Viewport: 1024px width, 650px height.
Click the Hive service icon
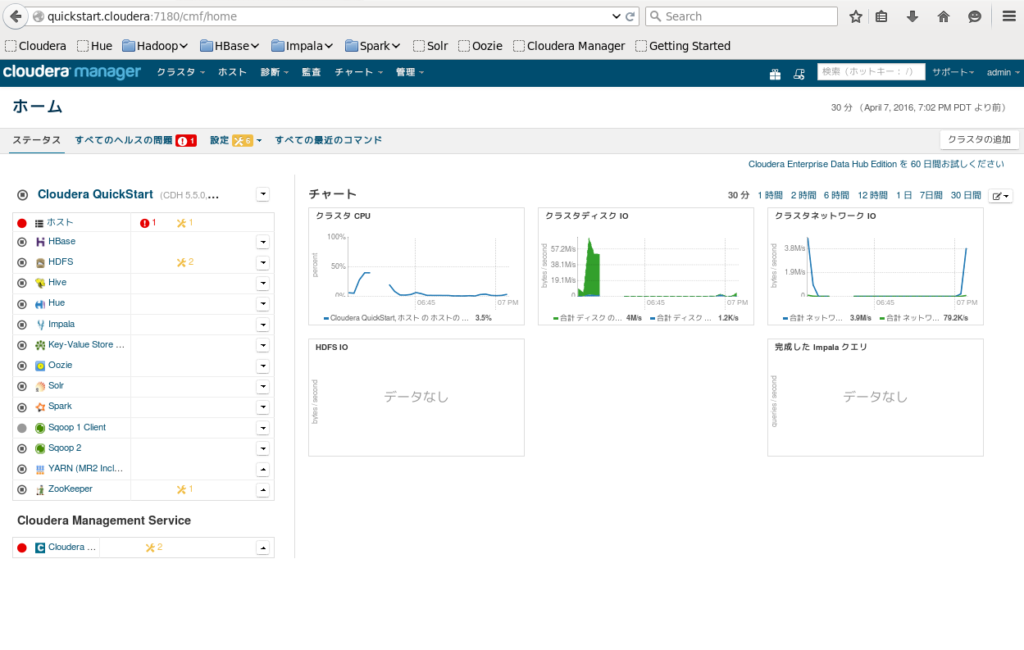click(x=40, y=283)
